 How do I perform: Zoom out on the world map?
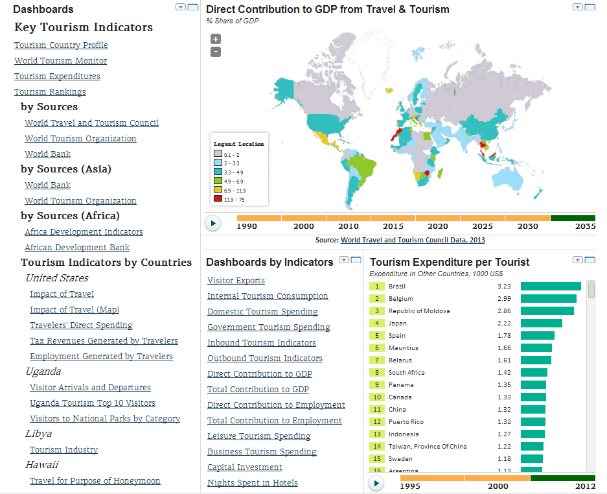(216, 51)
